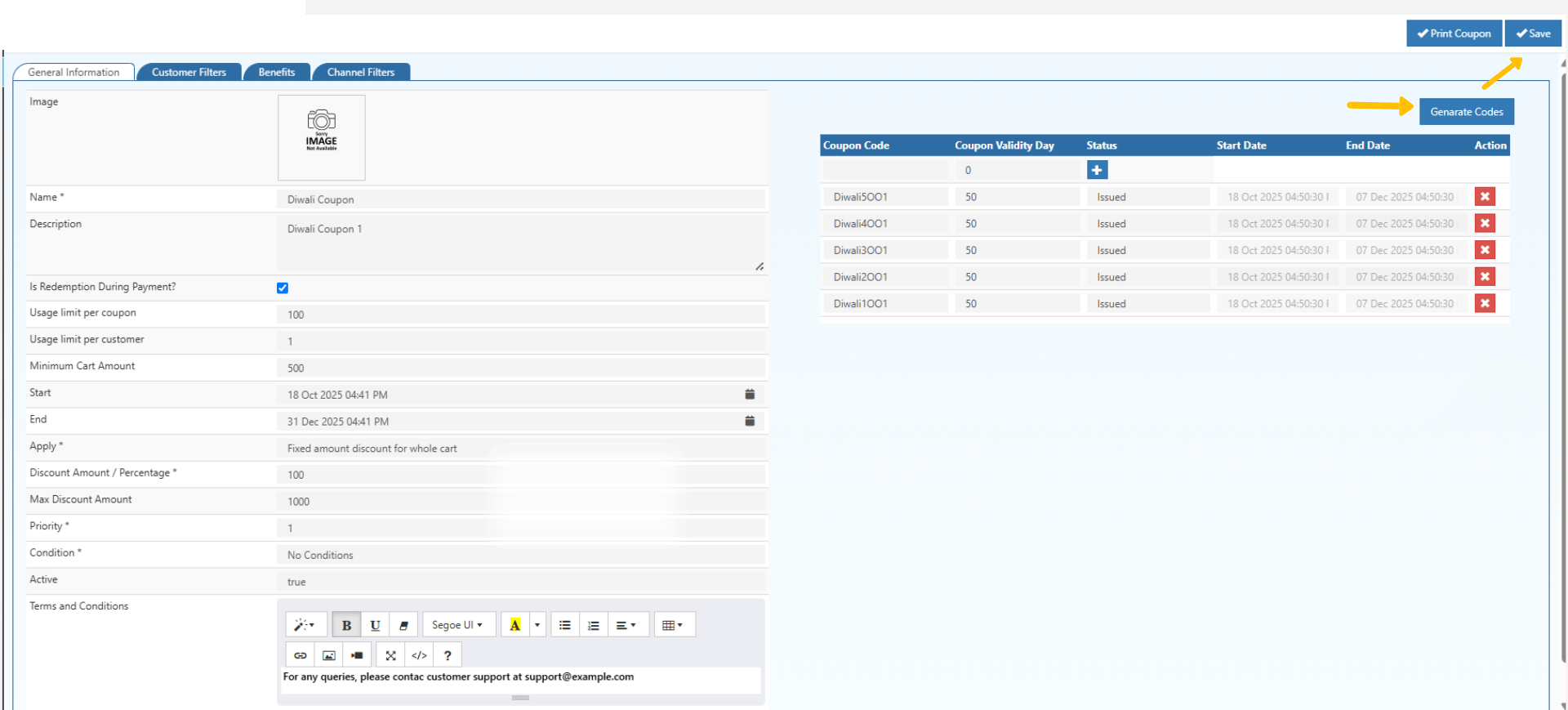This screenshot has height=710, width=1568.
Task: Open the Condition dropdown field
Action: click(x=521, y=555)
